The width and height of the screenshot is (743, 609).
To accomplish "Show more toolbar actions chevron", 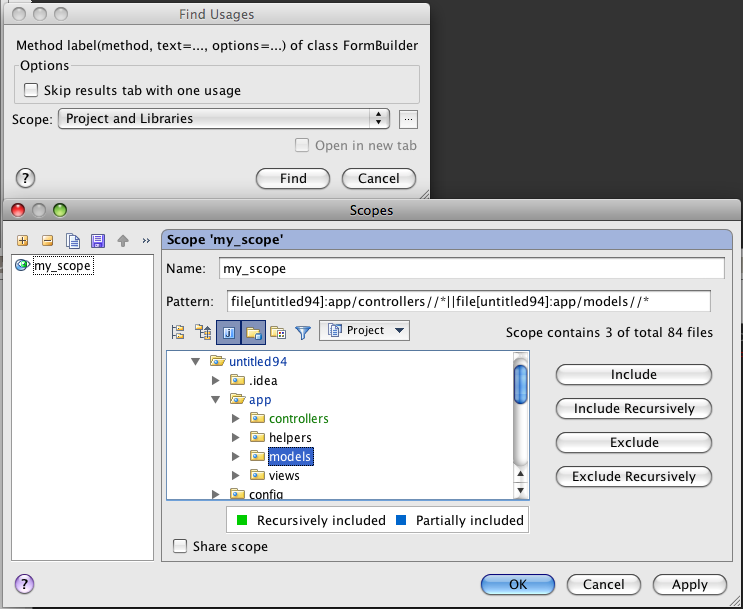I will (x=146, y=241).
